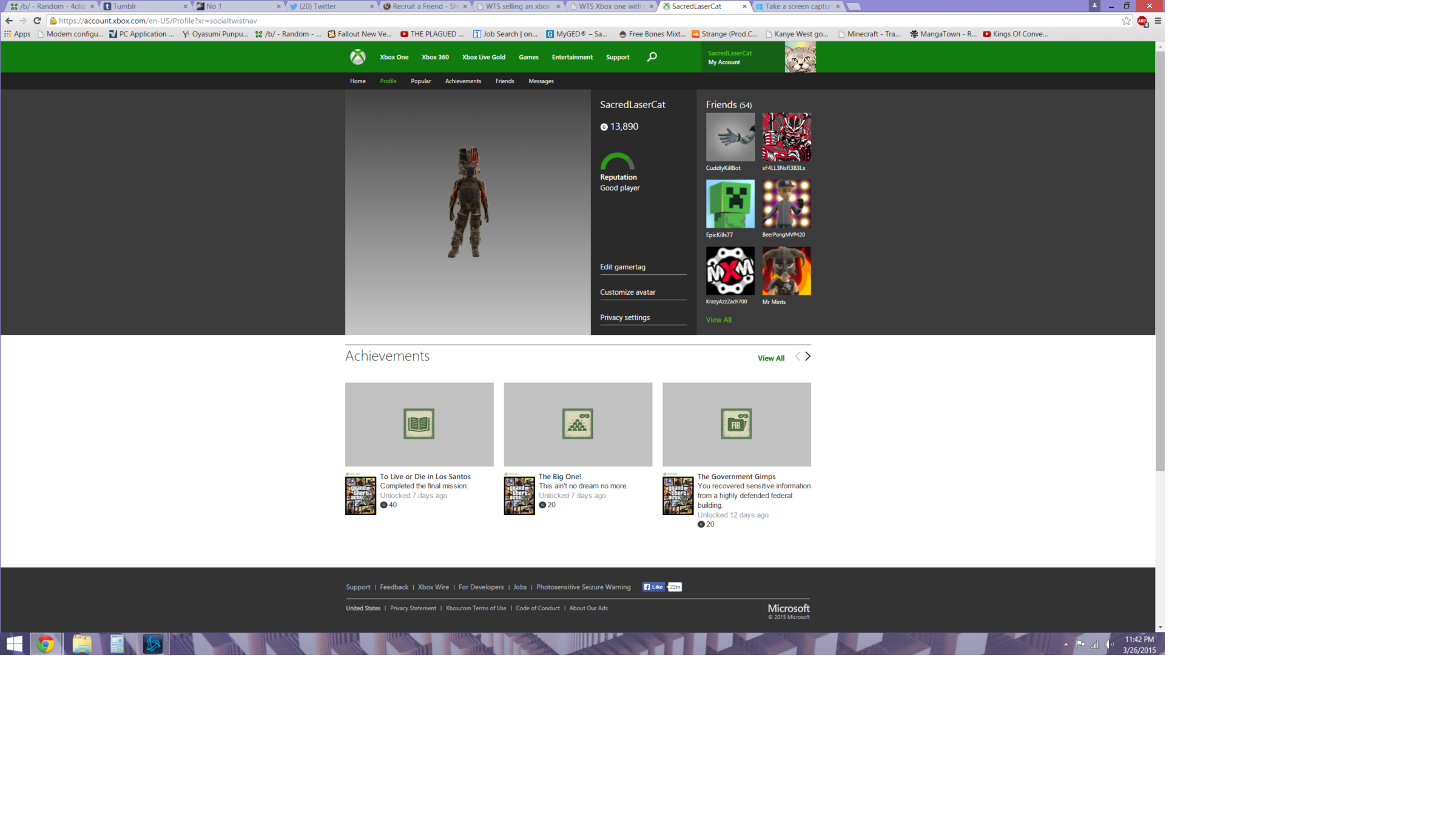Click Edit gamertag

[x=622, y=267]
